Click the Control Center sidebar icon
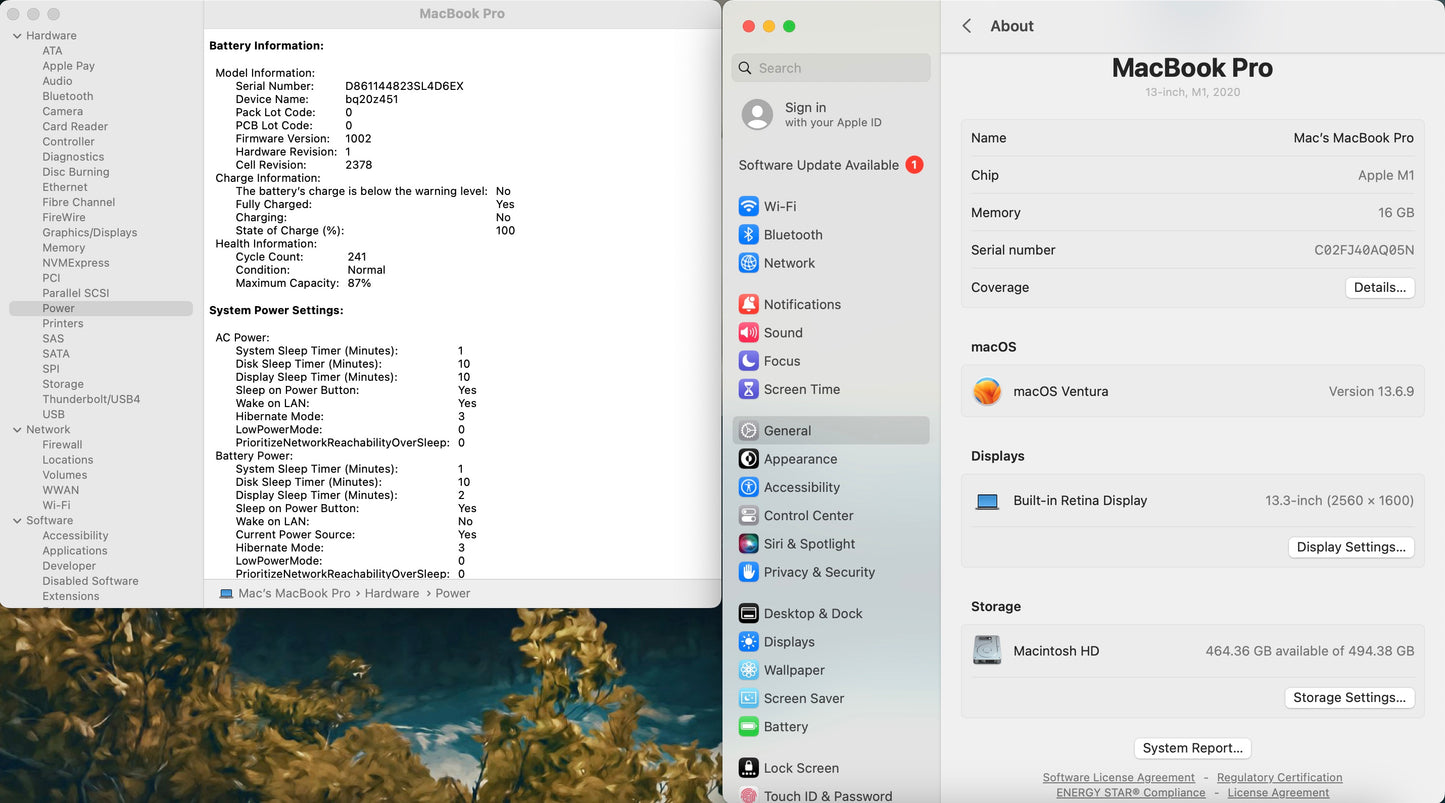The image size is (1445, 803). tap(748, 516)
